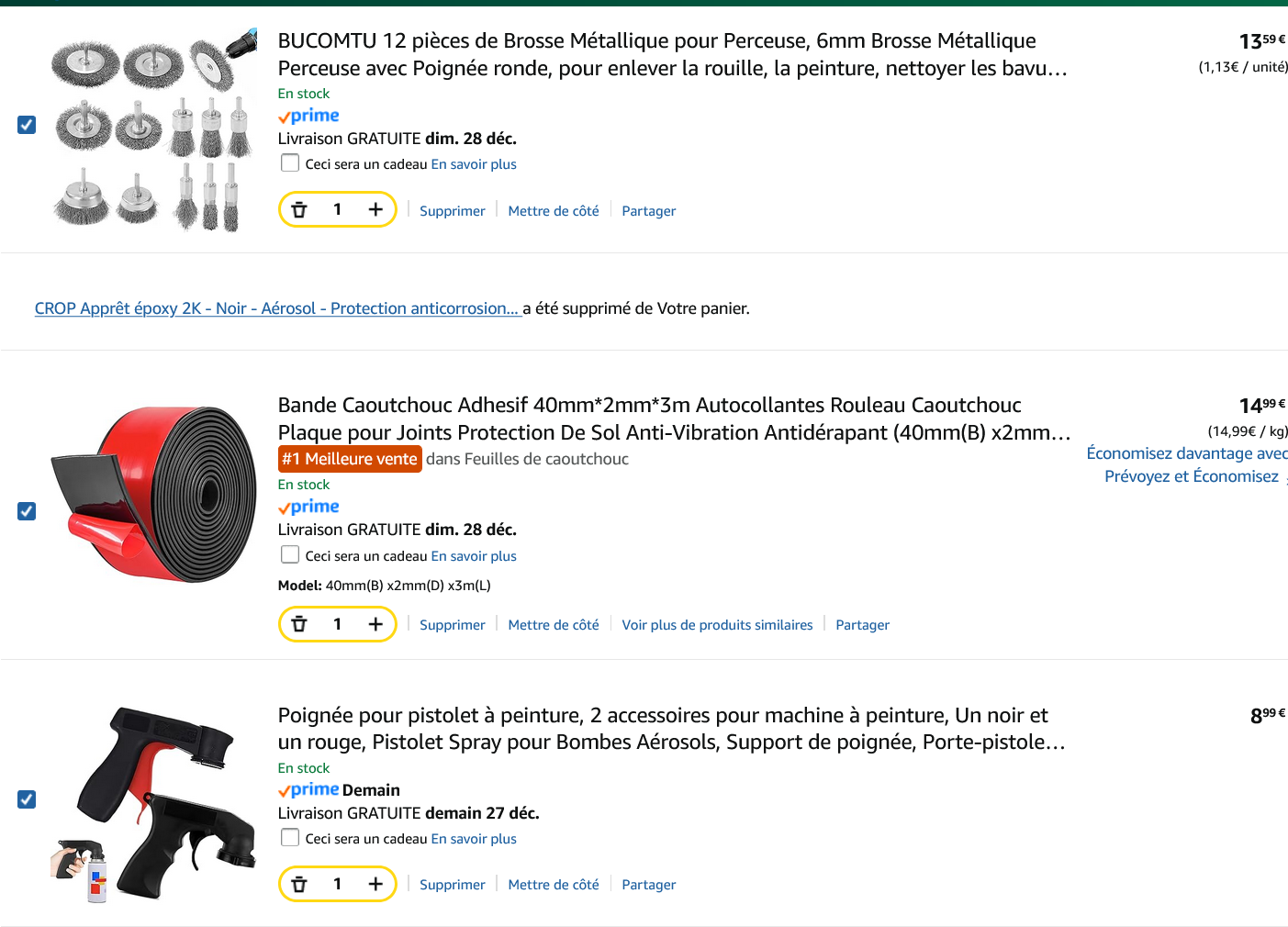Click the #1 Meilleure vente badge
This screenshot has height=927, width=1288.
pos(350,459)
